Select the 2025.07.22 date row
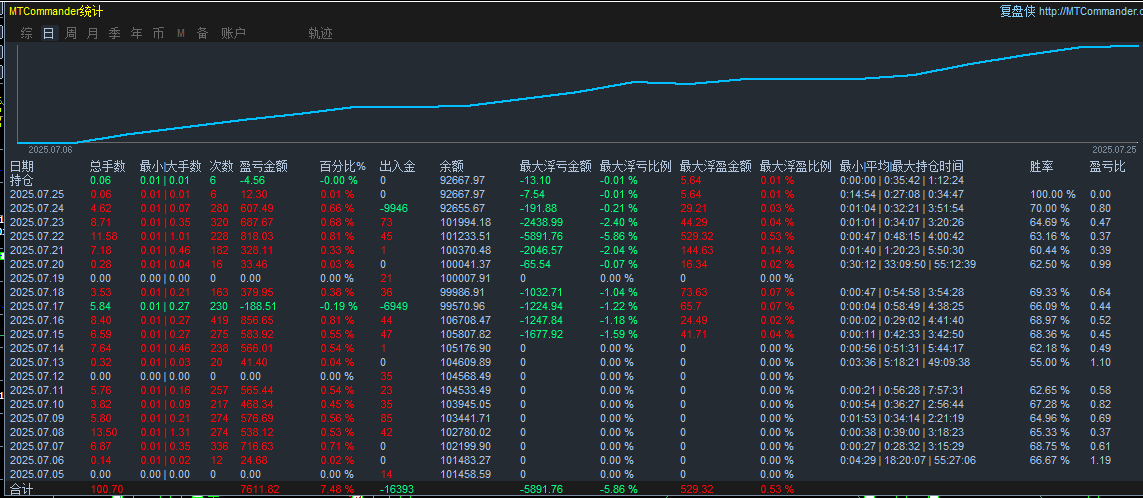Screen dimensions: 1143x498 (36, 236)
